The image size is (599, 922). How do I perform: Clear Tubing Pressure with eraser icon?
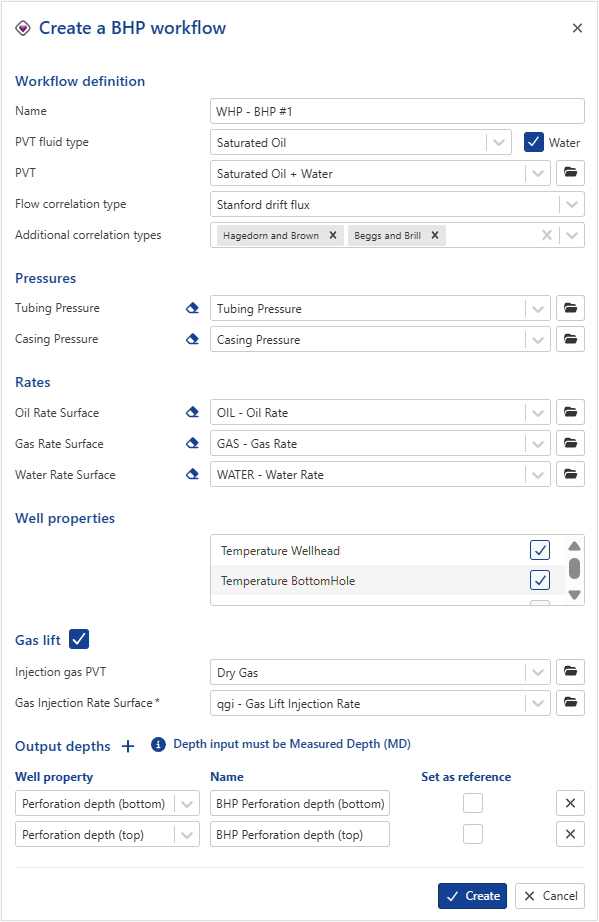pos(192,308)
